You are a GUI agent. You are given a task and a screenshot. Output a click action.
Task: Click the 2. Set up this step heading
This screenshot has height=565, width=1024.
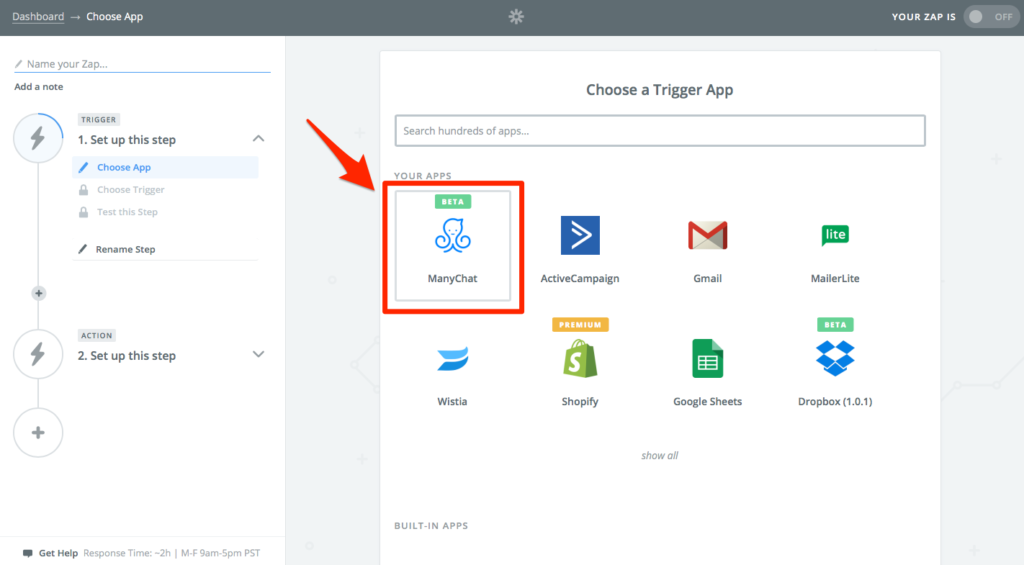click(x=127, y=356)
